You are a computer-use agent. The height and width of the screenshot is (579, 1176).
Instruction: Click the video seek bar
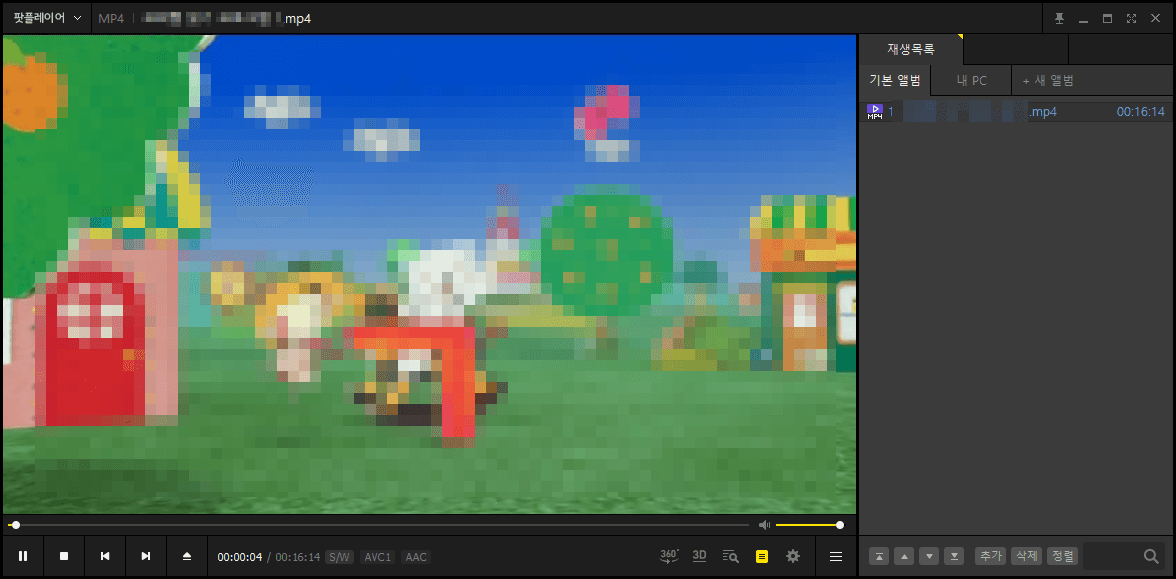click(x=378, y=525)
